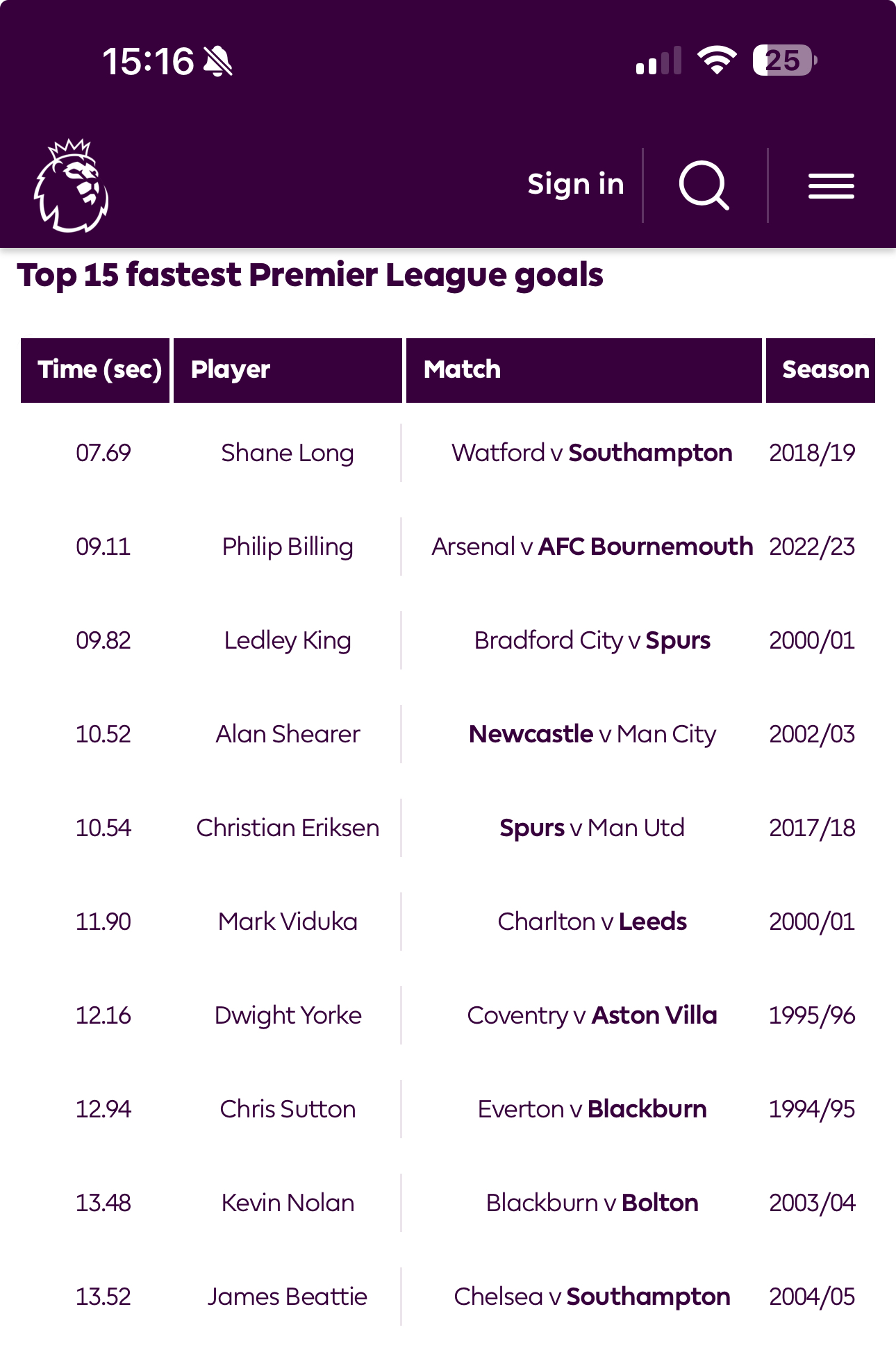Tap the Wi-Fi status icon

pos(717,60)
